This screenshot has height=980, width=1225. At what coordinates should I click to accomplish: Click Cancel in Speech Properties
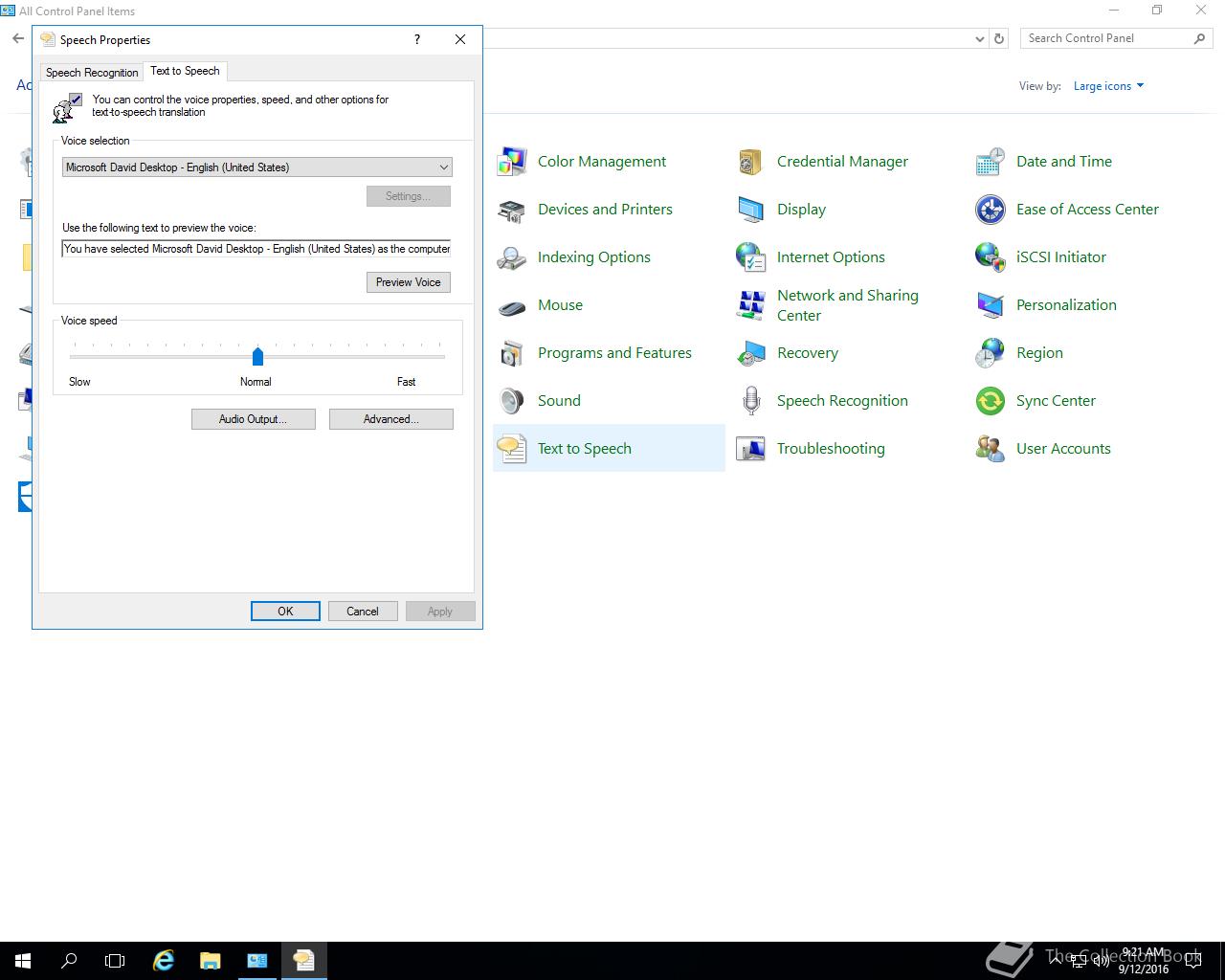click(363, 612)
